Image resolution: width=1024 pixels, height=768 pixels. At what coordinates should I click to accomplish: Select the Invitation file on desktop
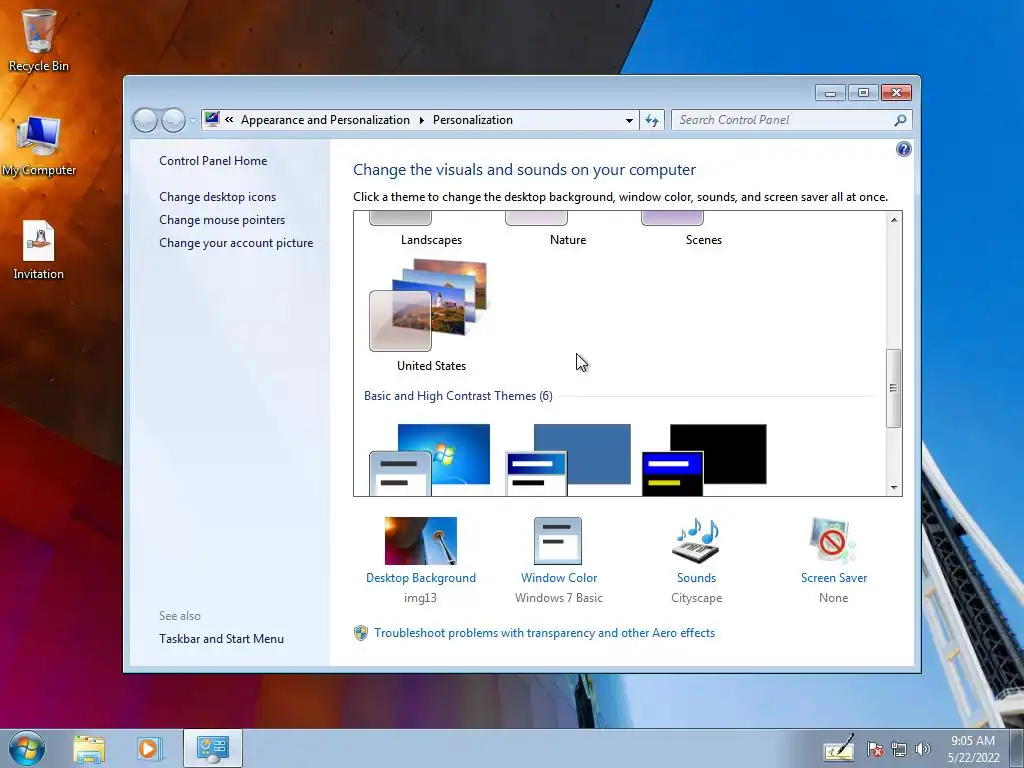pos(38,250)
